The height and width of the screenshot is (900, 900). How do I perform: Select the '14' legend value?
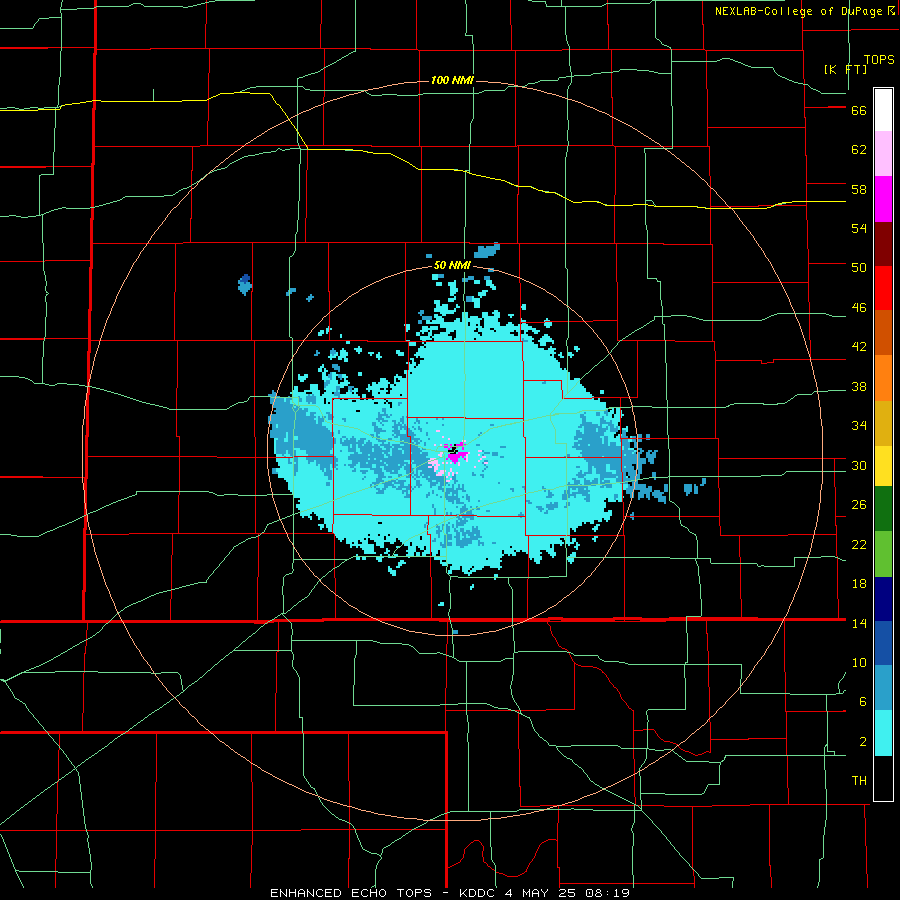(x=859, y=623)
